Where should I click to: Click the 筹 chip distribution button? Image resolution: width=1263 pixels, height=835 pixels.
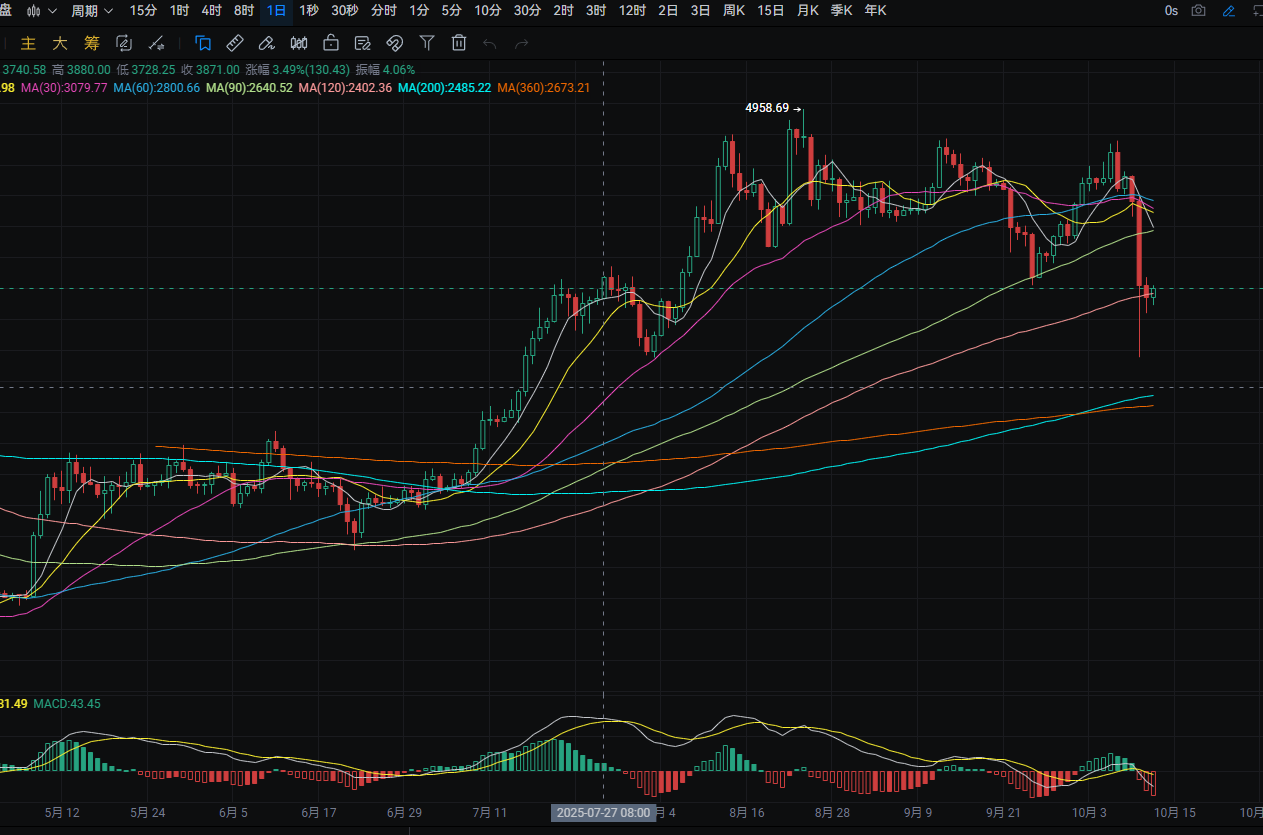pos(92,43)
